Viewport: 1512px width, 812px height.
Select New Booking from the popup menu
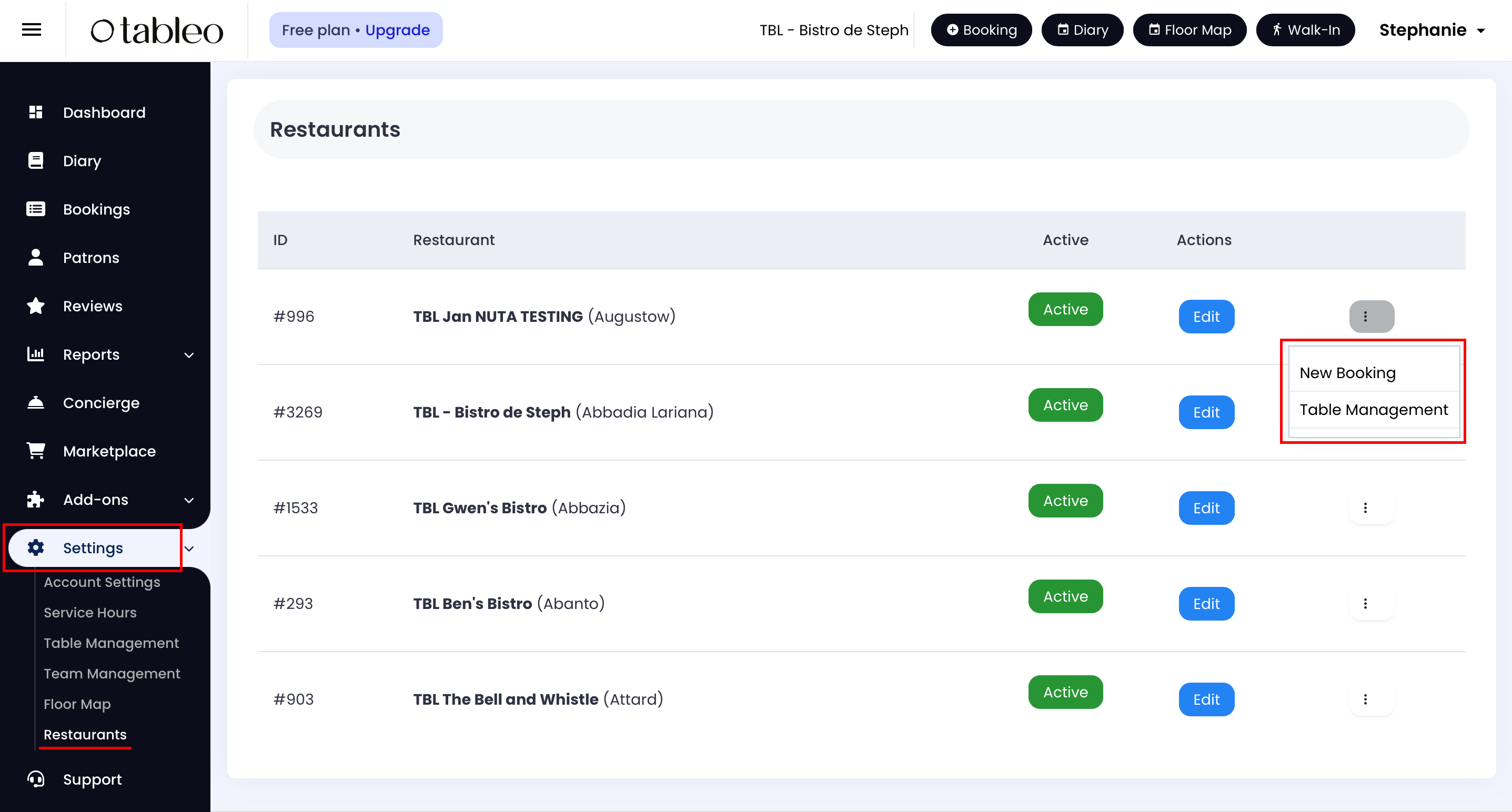coord(1347,373)
